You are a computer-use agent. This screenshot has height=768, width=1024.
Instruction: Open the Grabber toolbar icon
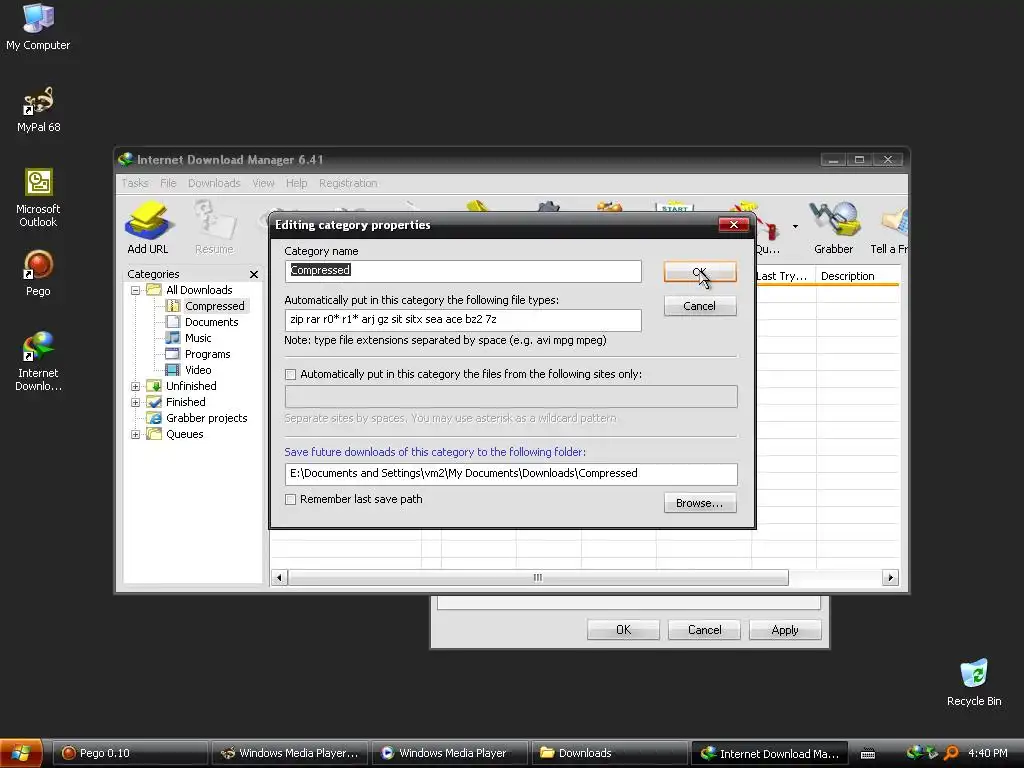tap(833, 227)
